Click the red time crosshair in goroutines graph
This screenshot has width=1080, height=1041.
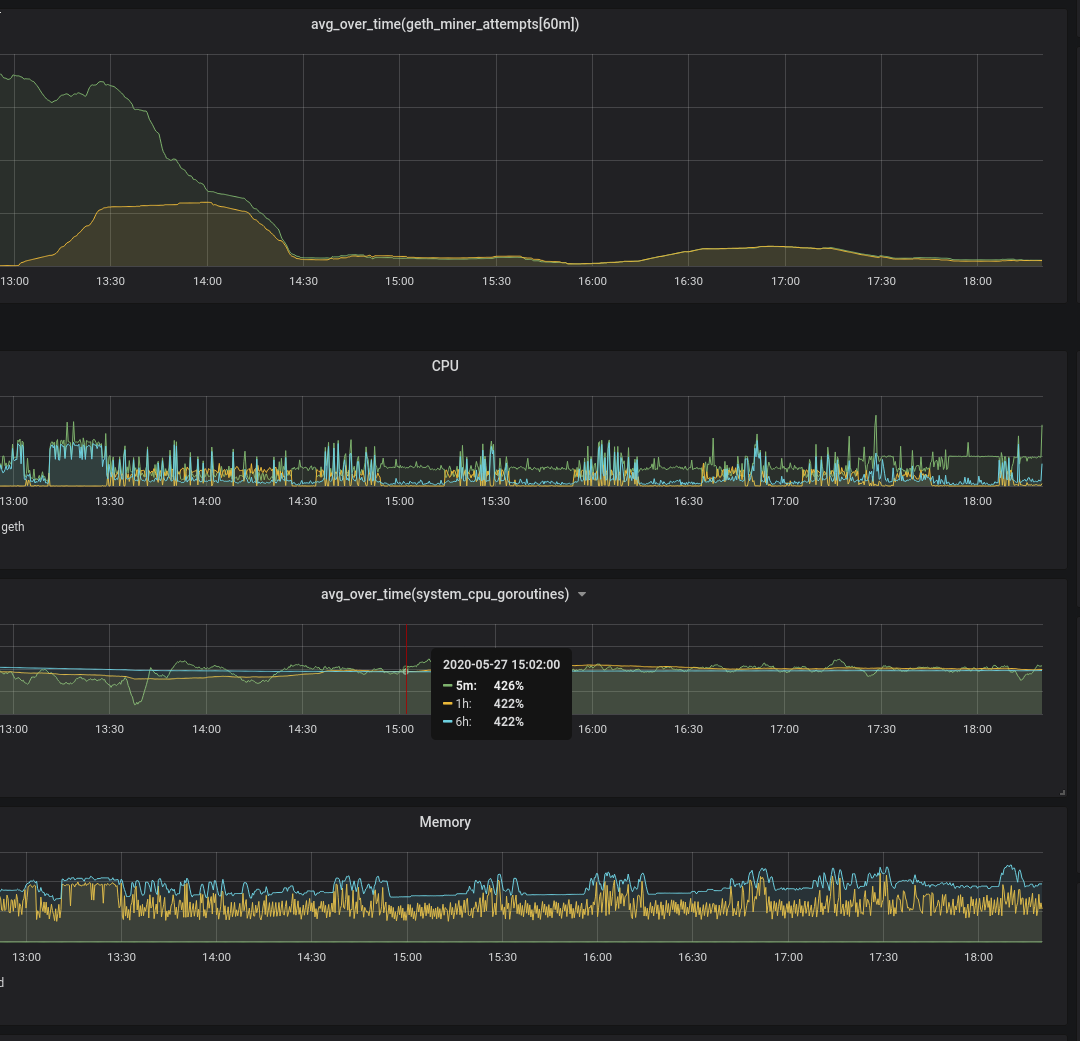pyautogui.click(x=406, y=670)
